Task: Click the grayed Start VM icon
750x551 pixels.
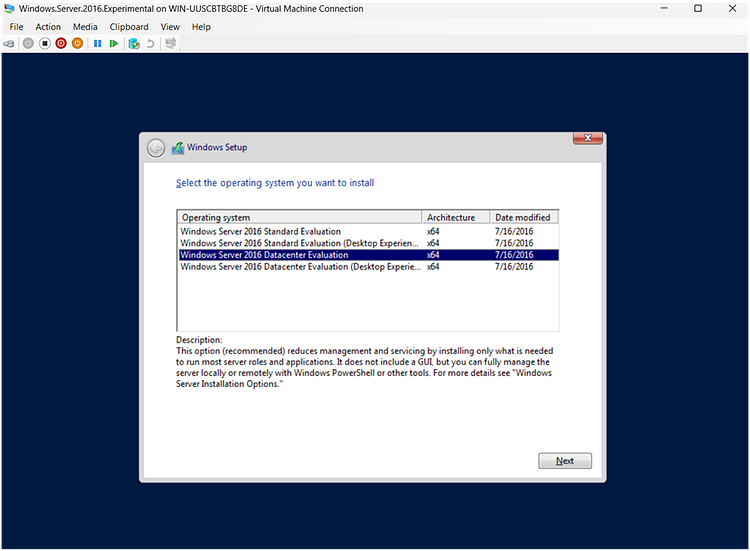Action: [x=28, y=44]
